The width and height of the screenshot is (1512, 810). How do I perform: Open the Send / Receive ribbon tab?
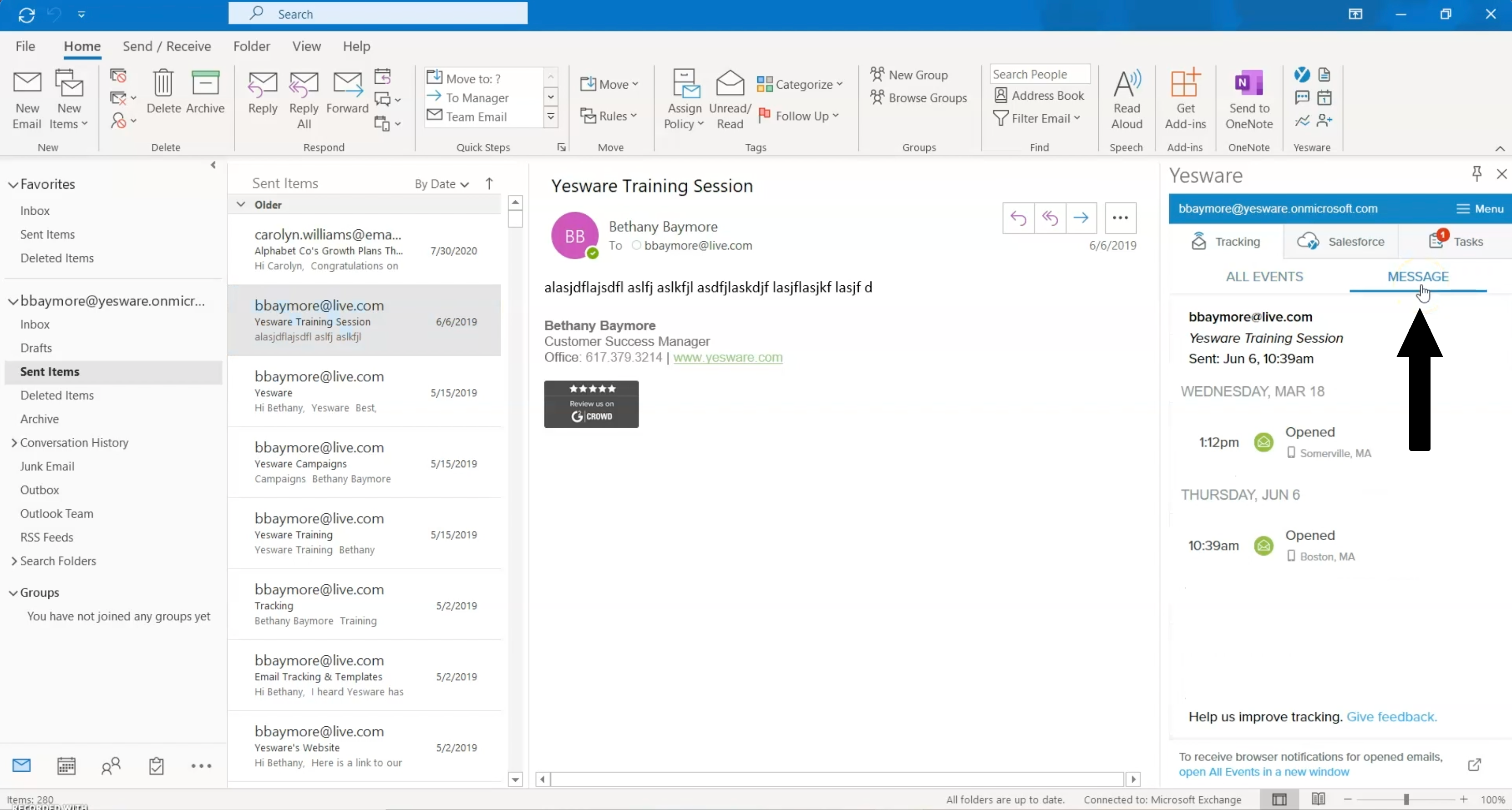click(x=167, y=46)
